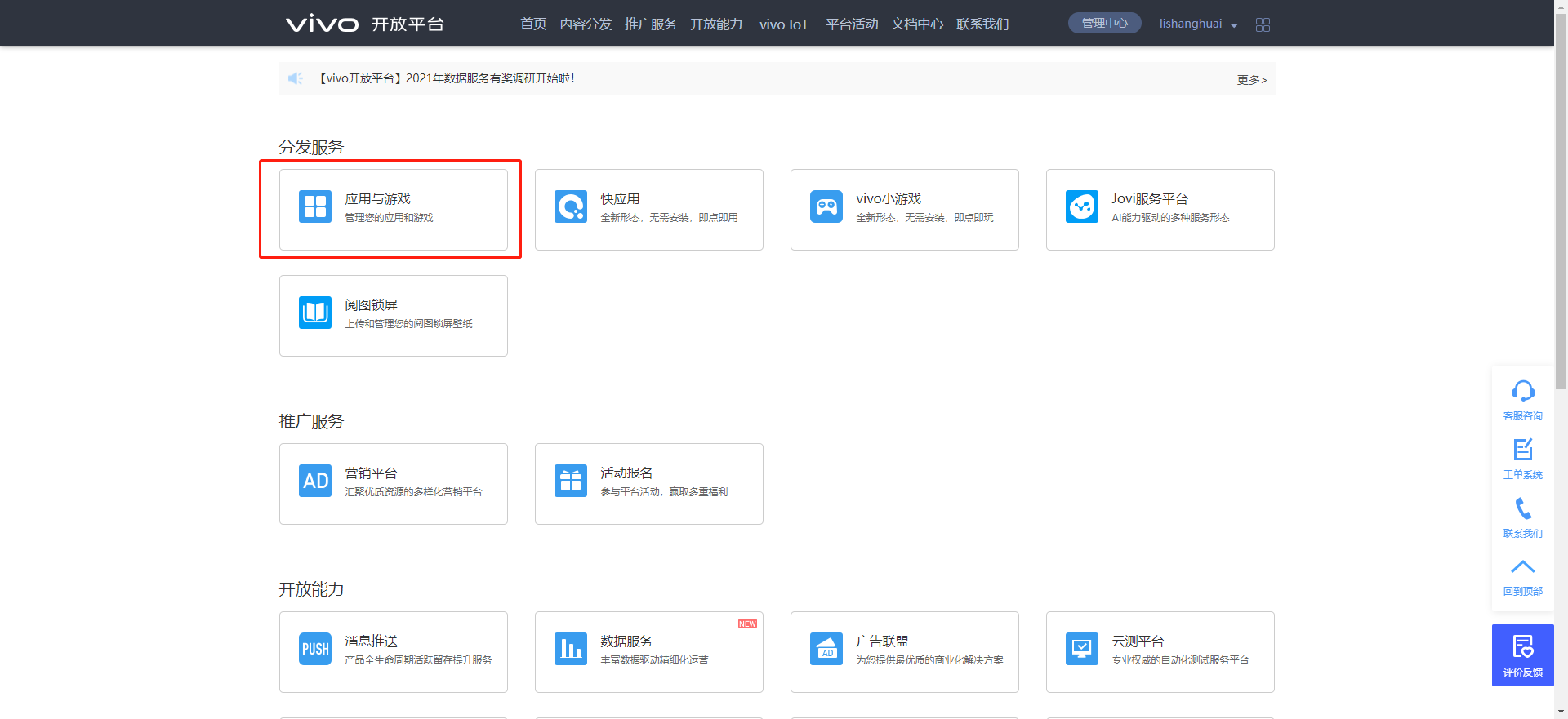Click the 活动报名 gift icon
The width and height of the screenshot is (1568, 719).
click(x=571, y=481)
